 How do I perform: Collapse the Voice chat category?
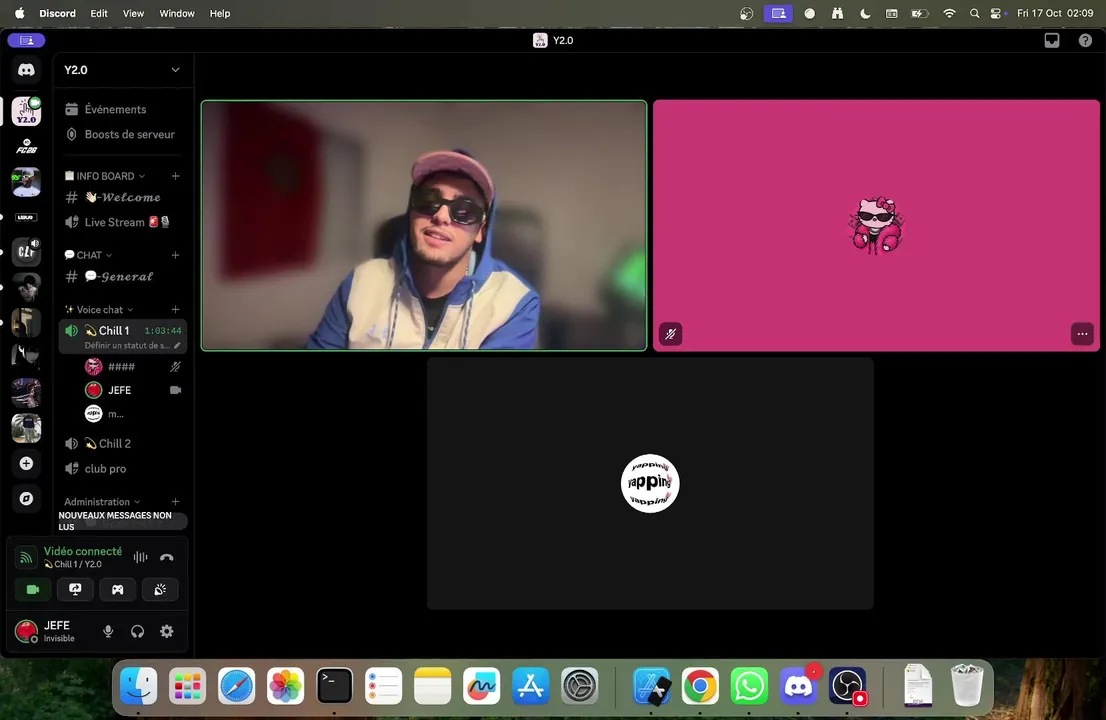coord(99,310)
